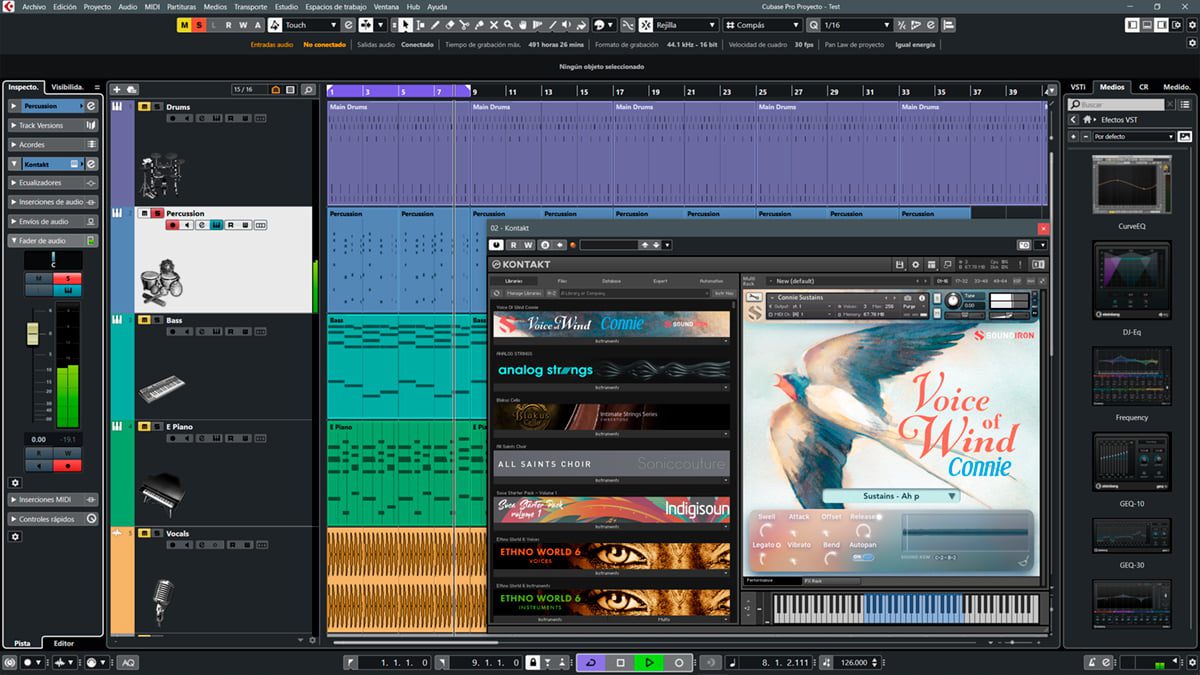
Task: Toggle Kontakt plugin power bypass button
Action: coord(496,245)
